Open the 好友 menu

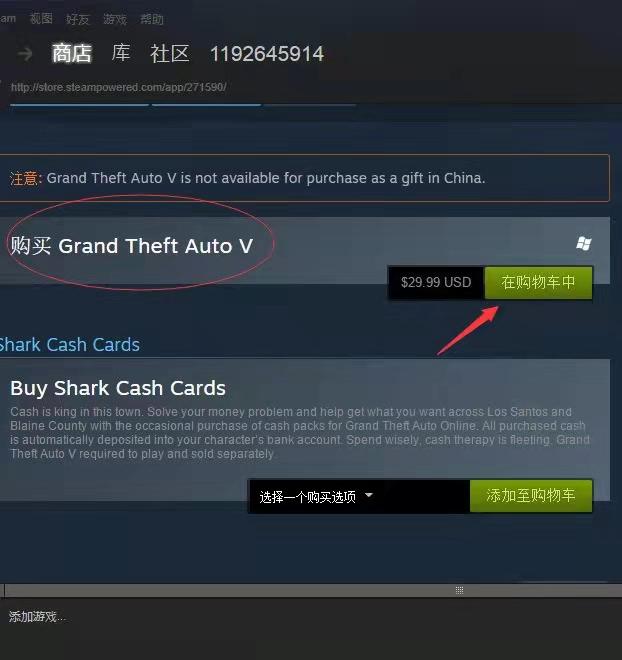coord(78,19)
